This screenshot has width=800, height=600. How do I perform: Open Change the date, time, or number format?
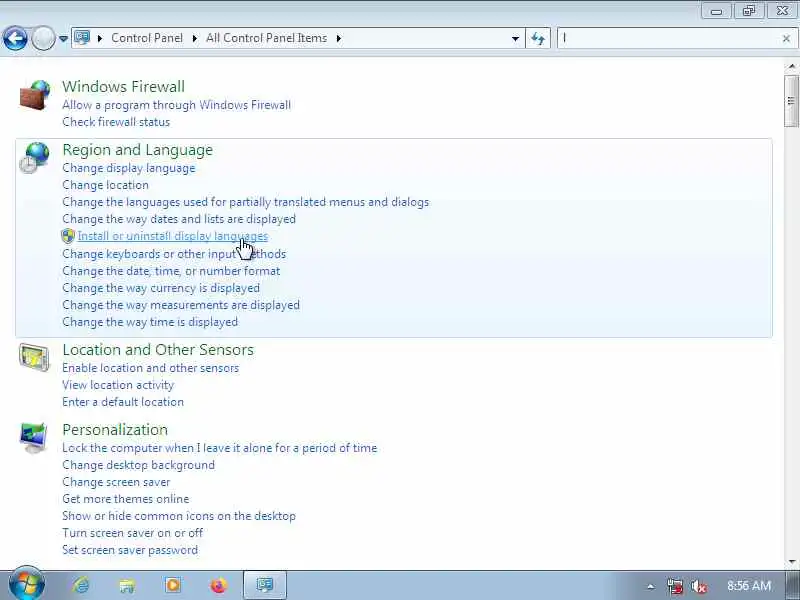(x=171, y=271)
